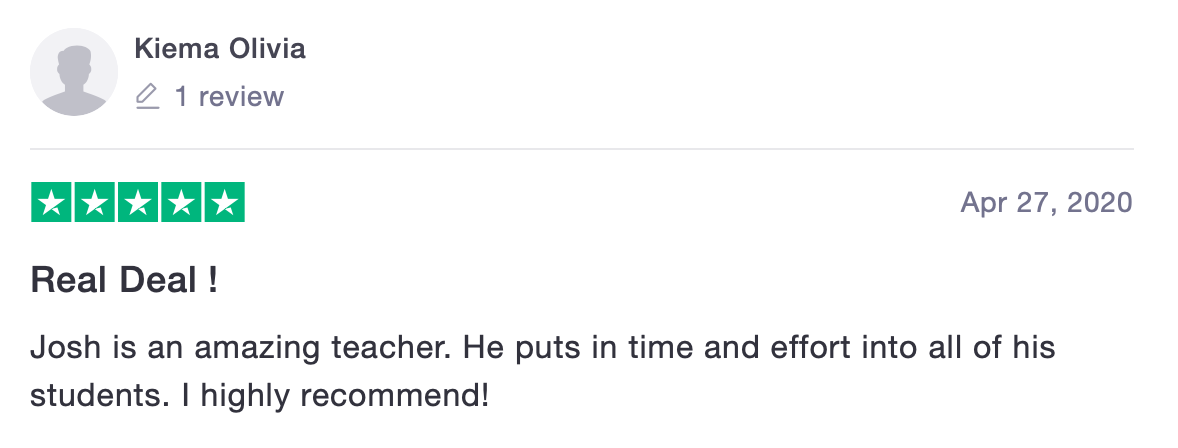Click "He puts in time" phrase

(550, 349)
